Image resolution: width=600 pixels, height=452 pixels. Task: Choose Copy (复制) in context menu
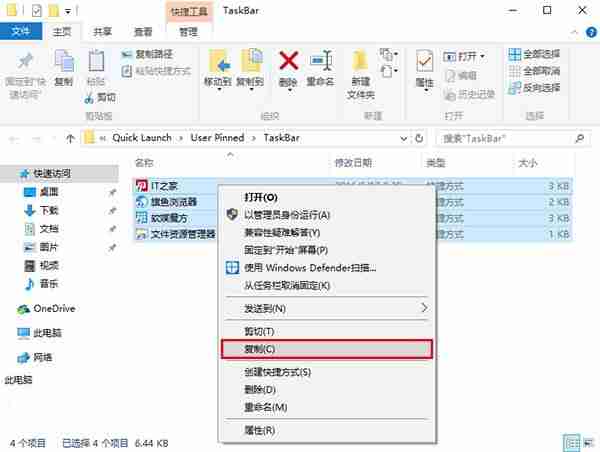(x=327, y=349)
